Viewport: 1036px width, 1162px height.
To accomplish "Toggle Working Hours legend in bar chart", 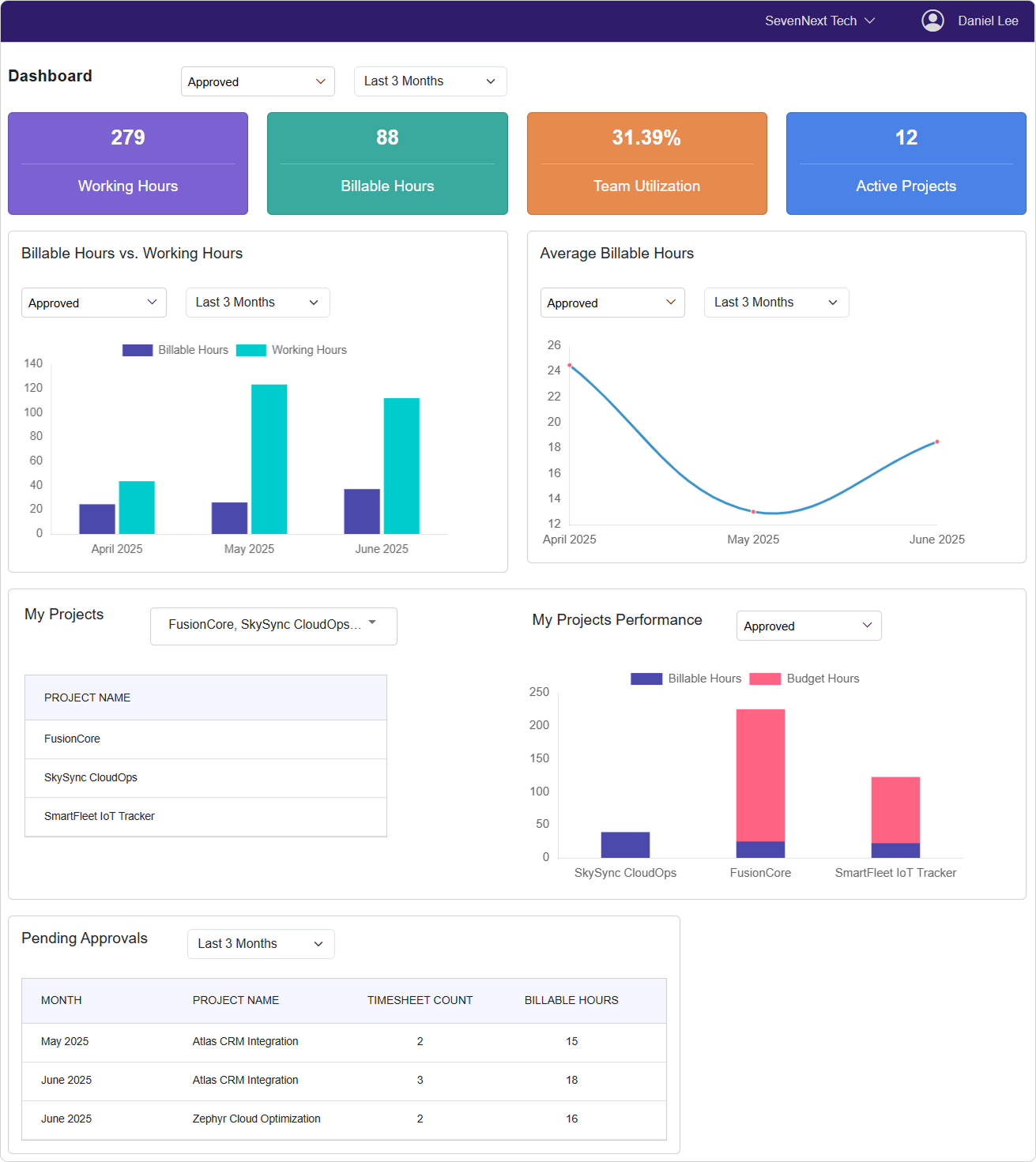I will (x=292, y=350).
